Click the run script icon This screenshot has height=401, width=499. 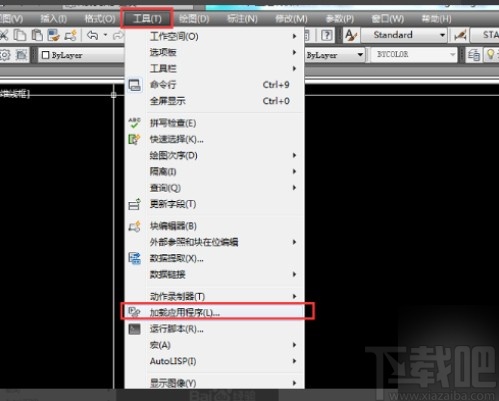135,329
